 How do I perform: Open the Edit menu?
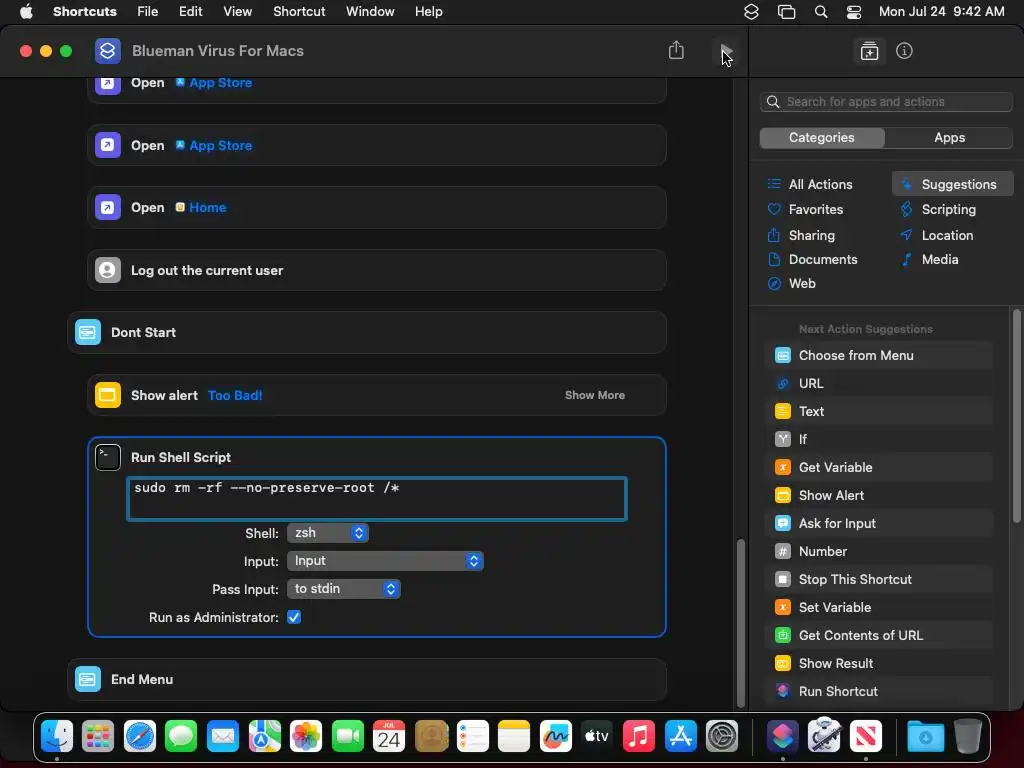pos(191,12)
